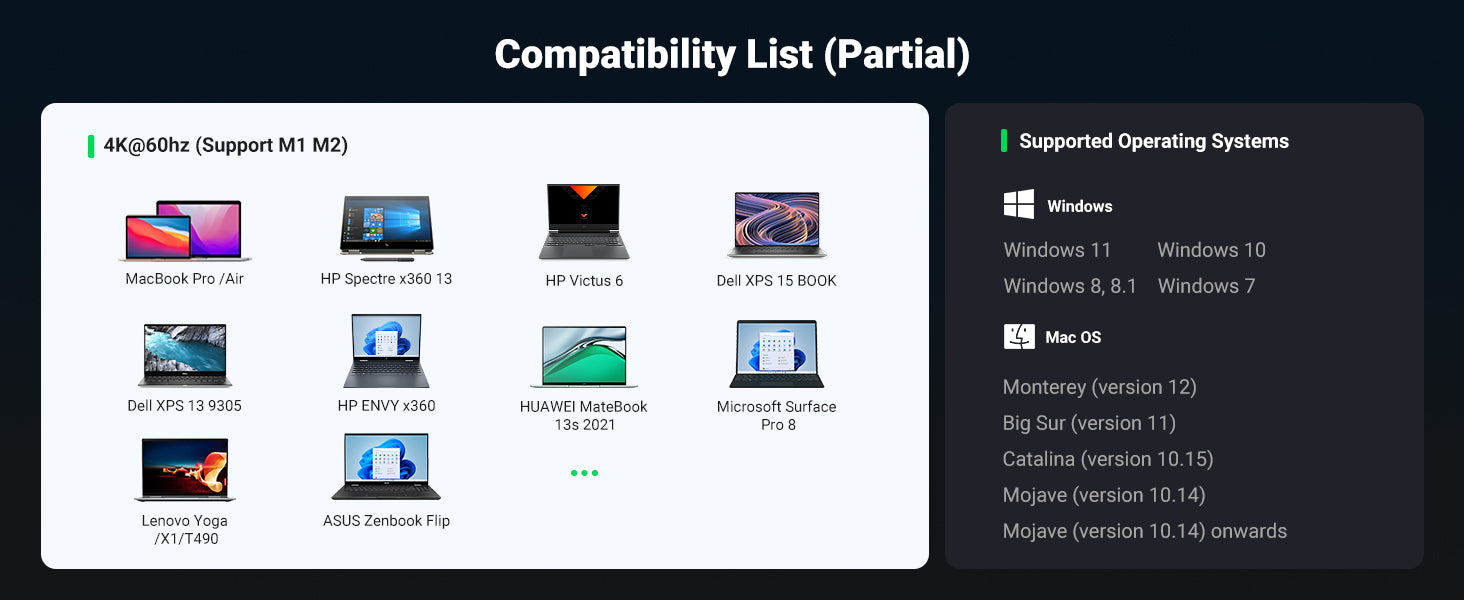The width and height of the screenshot is (1464, 600).
Task: Select Monterey (version 12) entry
Action: 1099,387
